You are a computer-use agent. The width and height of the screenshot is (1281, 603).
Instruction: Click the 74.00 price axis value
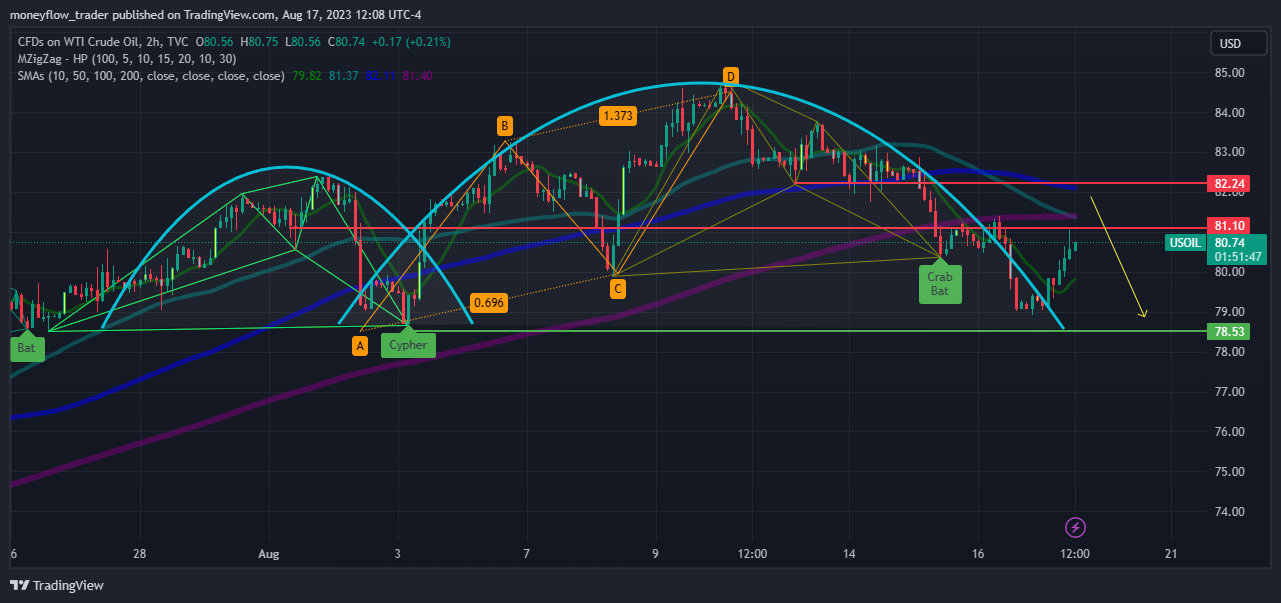(x=1232, y=512)
